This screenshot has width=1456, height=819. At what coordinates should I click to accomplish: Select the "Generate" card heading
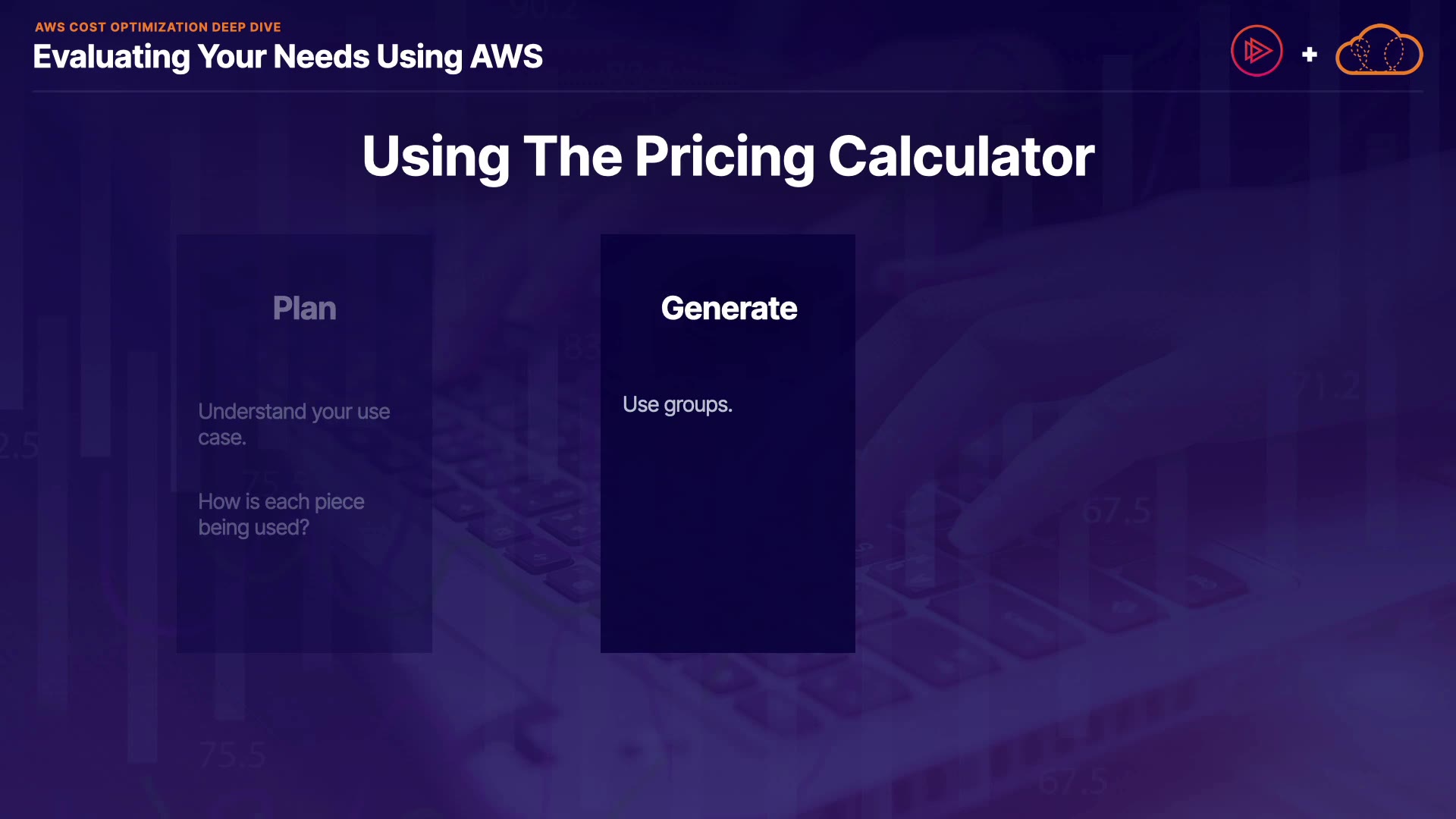click(x=729, y=308)
